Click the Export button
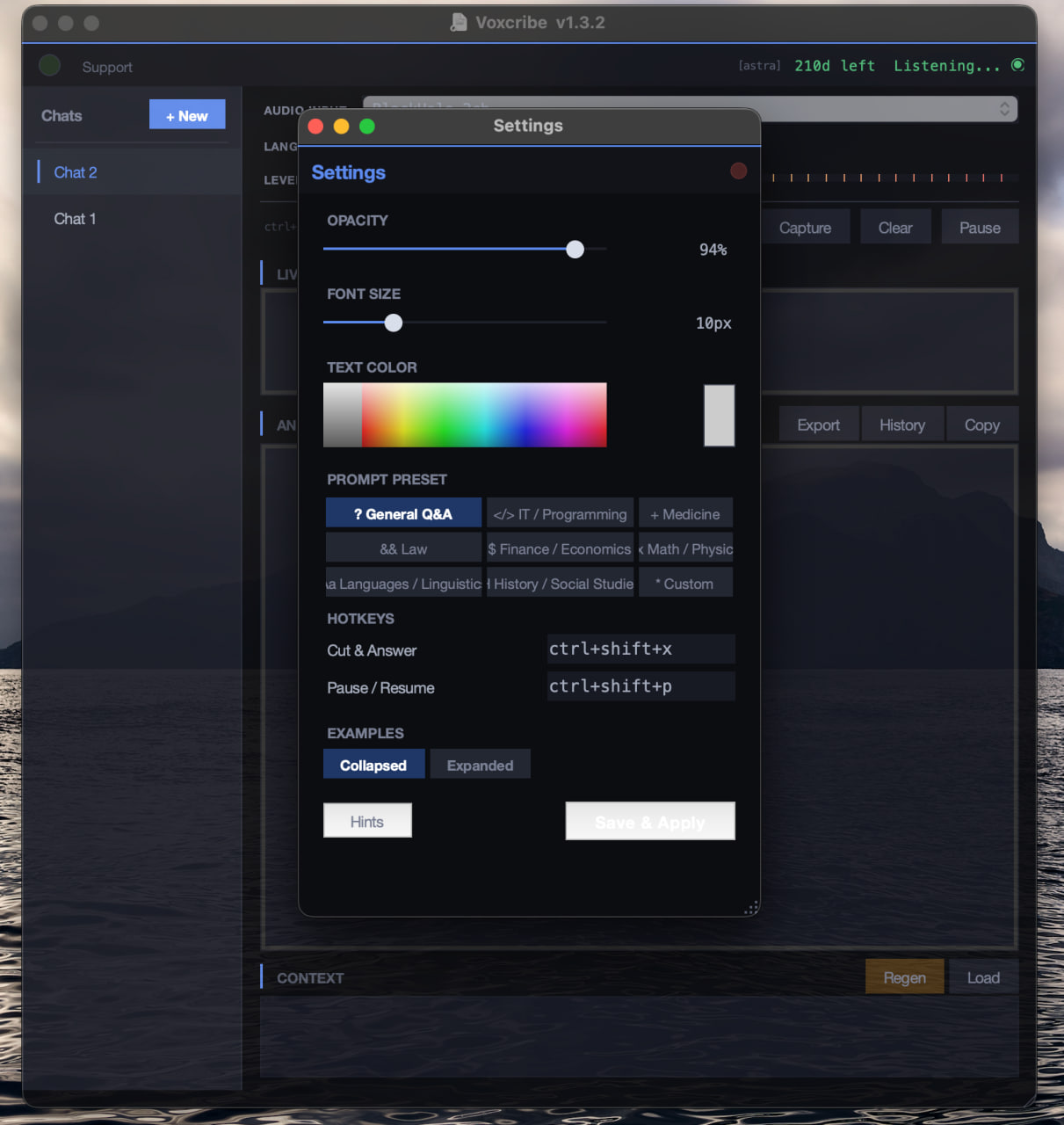Image resolution: width=1064 pixels, height=1125 pixels. 818,425
